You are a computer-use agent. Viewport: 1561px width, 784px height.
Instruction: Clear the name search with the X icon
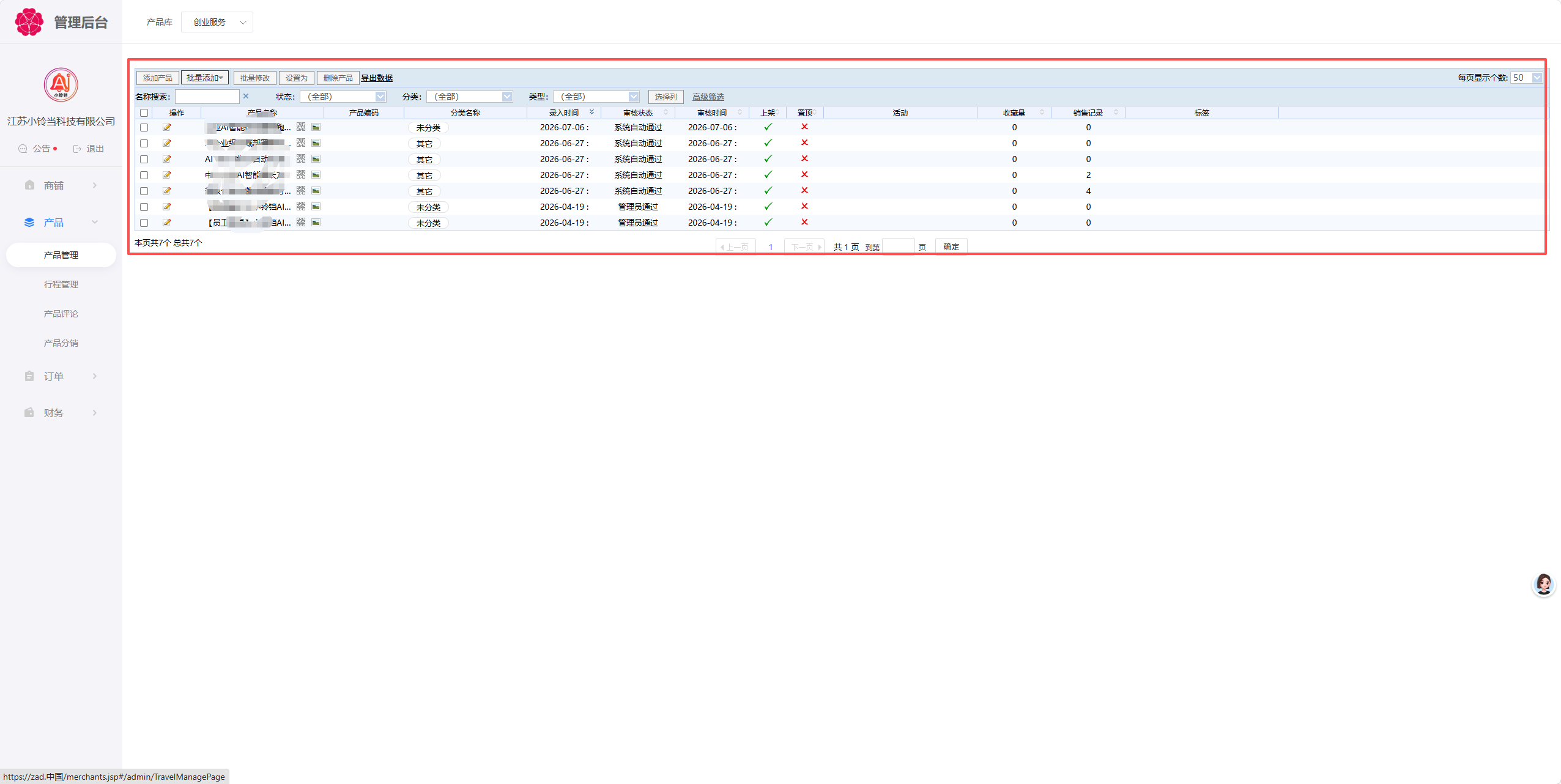coord(246,96)
